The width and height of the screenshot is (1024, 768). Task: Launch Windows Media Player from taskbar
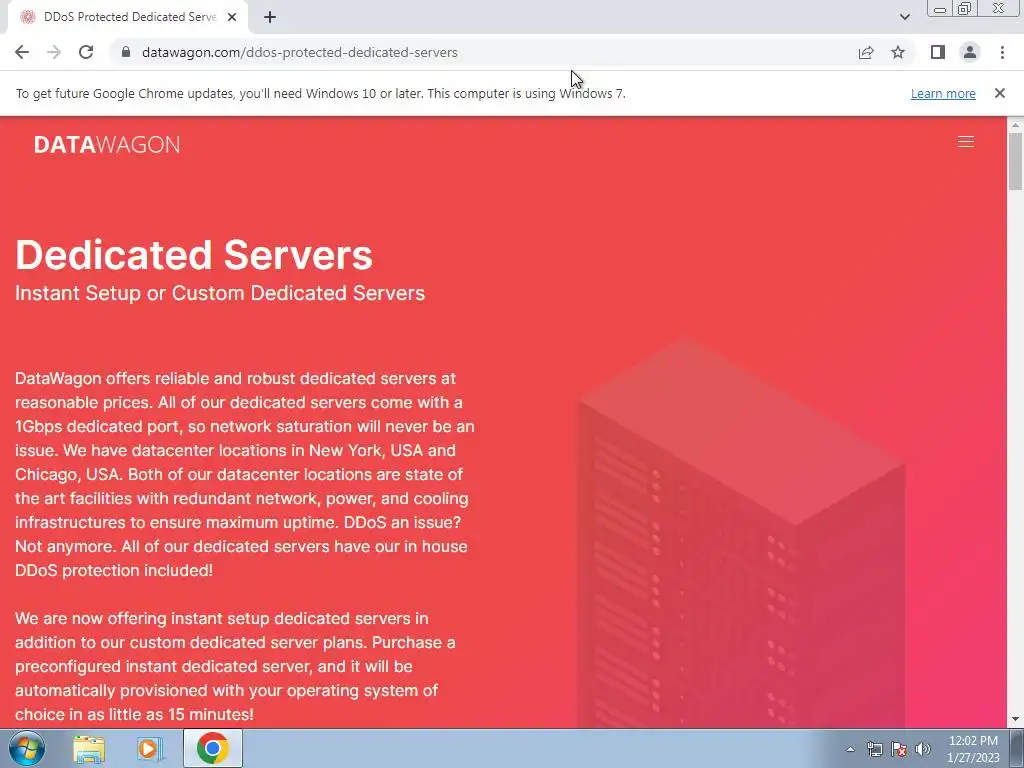(x=150, y=749)
